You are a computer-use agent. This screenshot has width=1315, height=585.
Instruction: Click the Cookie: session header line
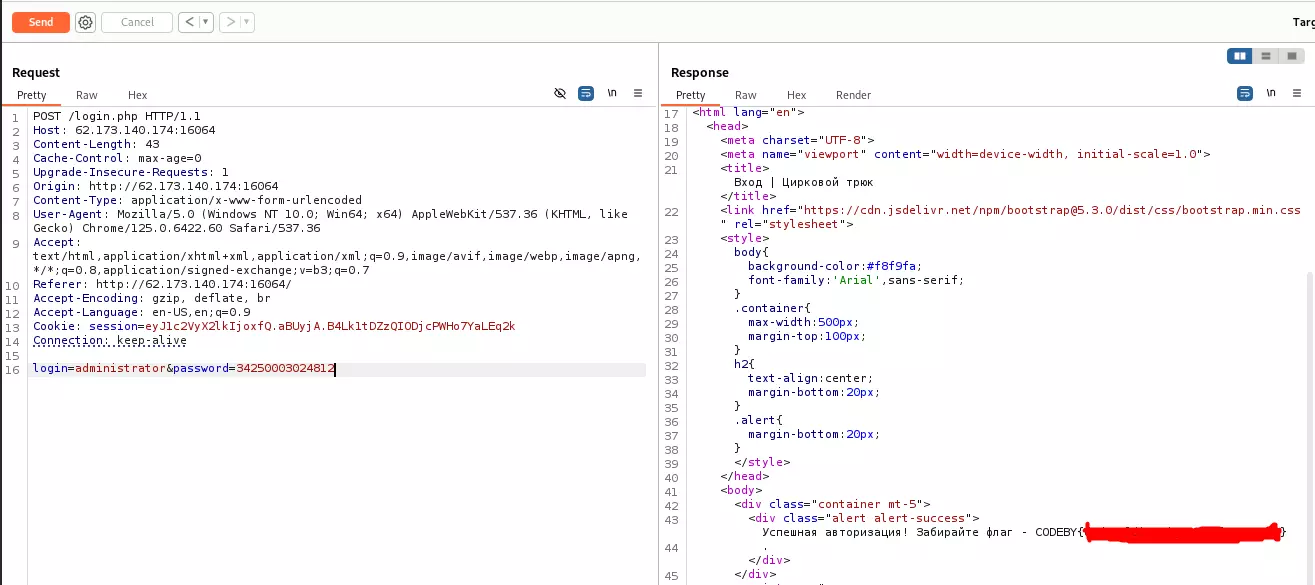pyautogui.click(x=274, y=326)
